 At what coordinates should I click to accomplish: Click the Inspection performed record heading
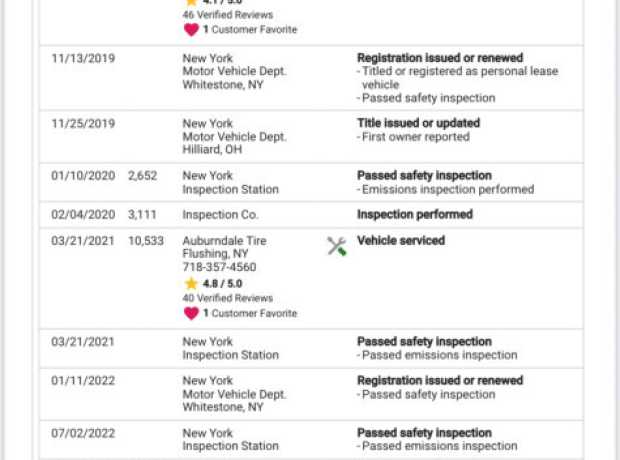click(x=415, y=214)
